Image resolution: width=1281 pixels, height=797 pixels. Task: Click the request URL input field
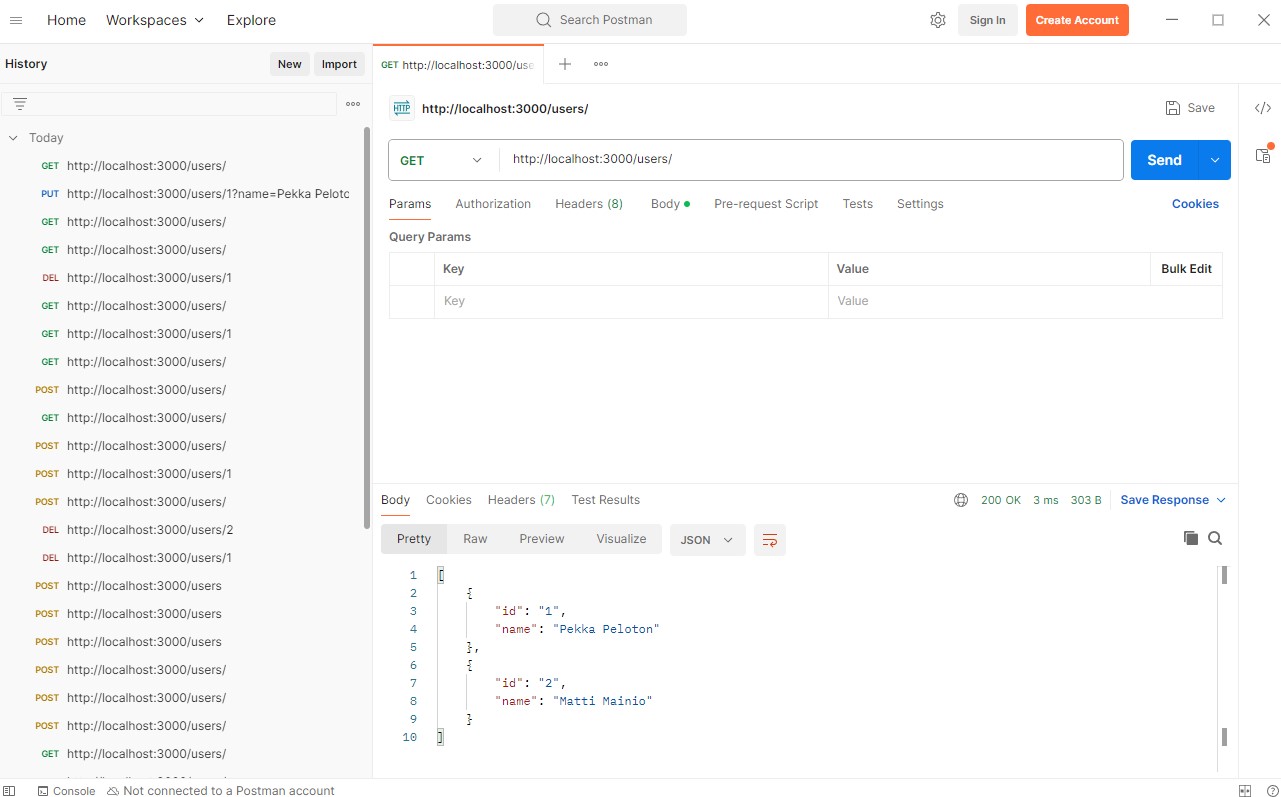pos(810,160)
